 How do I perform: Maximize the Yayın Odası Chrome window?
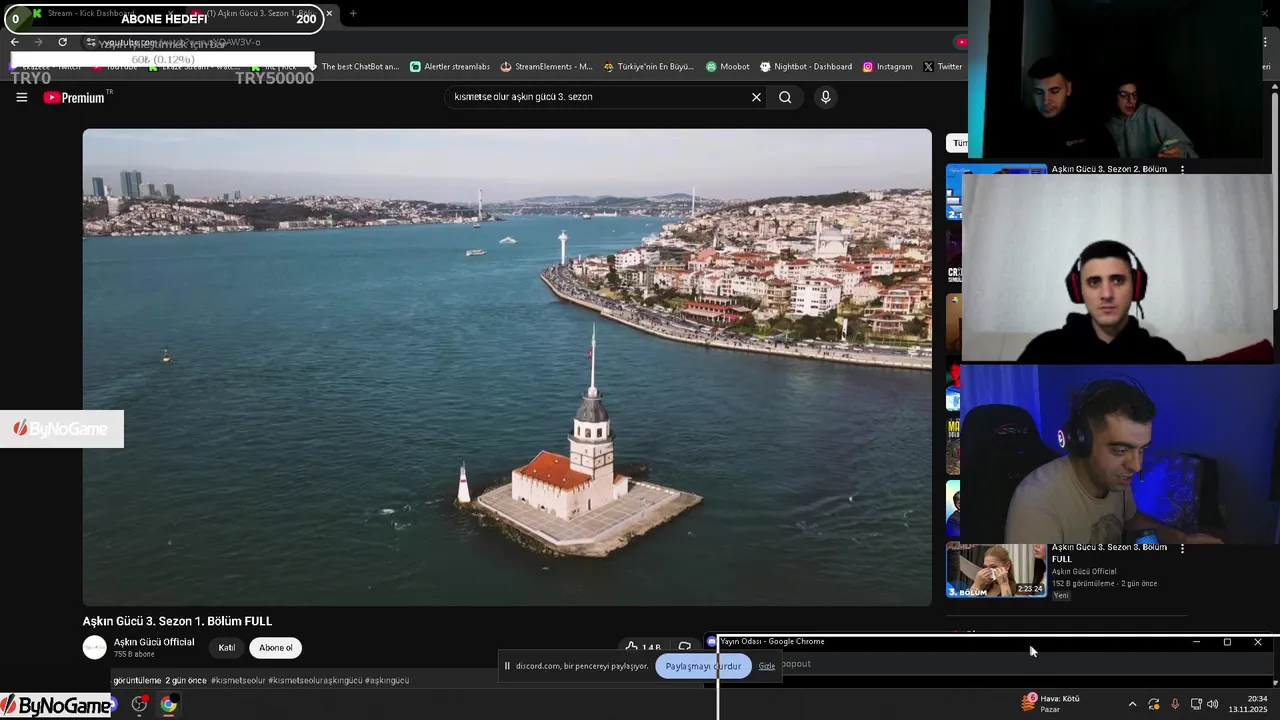click(1227, 642)
